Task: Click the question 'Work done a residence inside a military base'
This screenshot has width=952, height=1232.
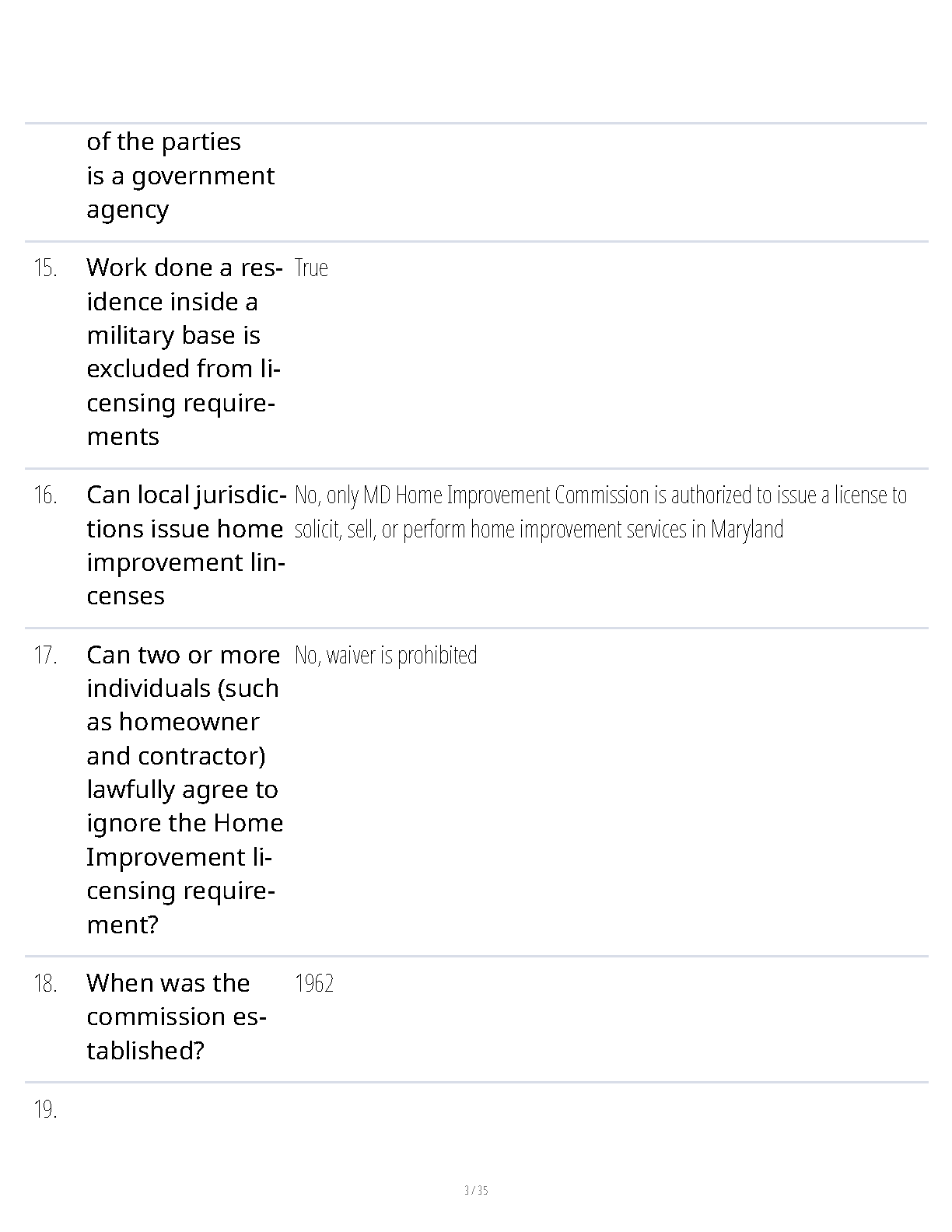Action: pos(184,352)
